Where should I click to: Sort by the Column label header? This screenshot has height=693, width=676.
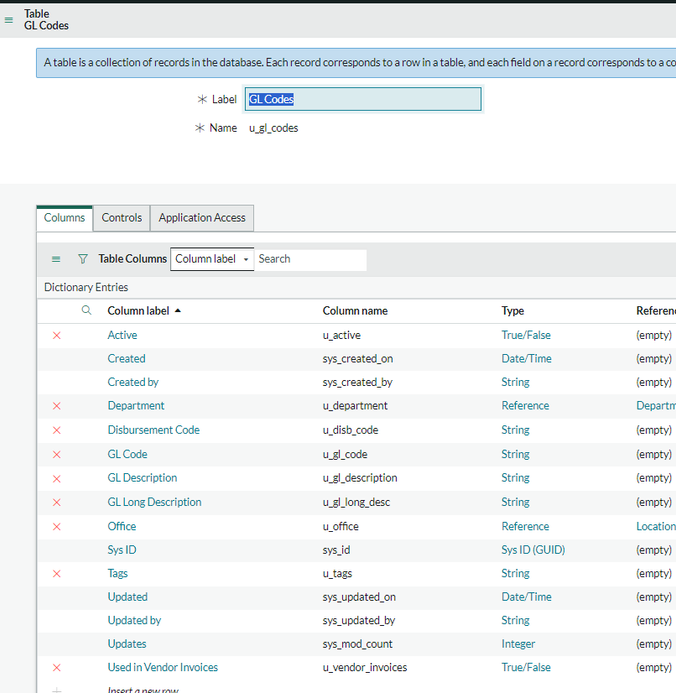click(138, 311)
